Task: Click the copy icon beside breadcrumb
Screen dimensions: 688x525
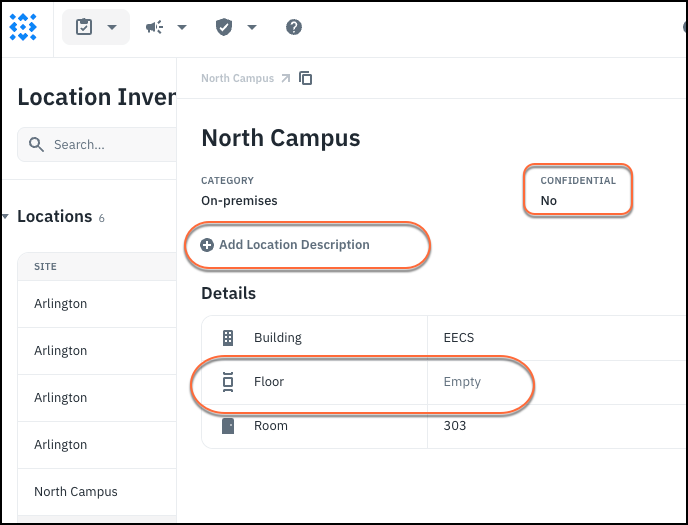Action: 306,78
